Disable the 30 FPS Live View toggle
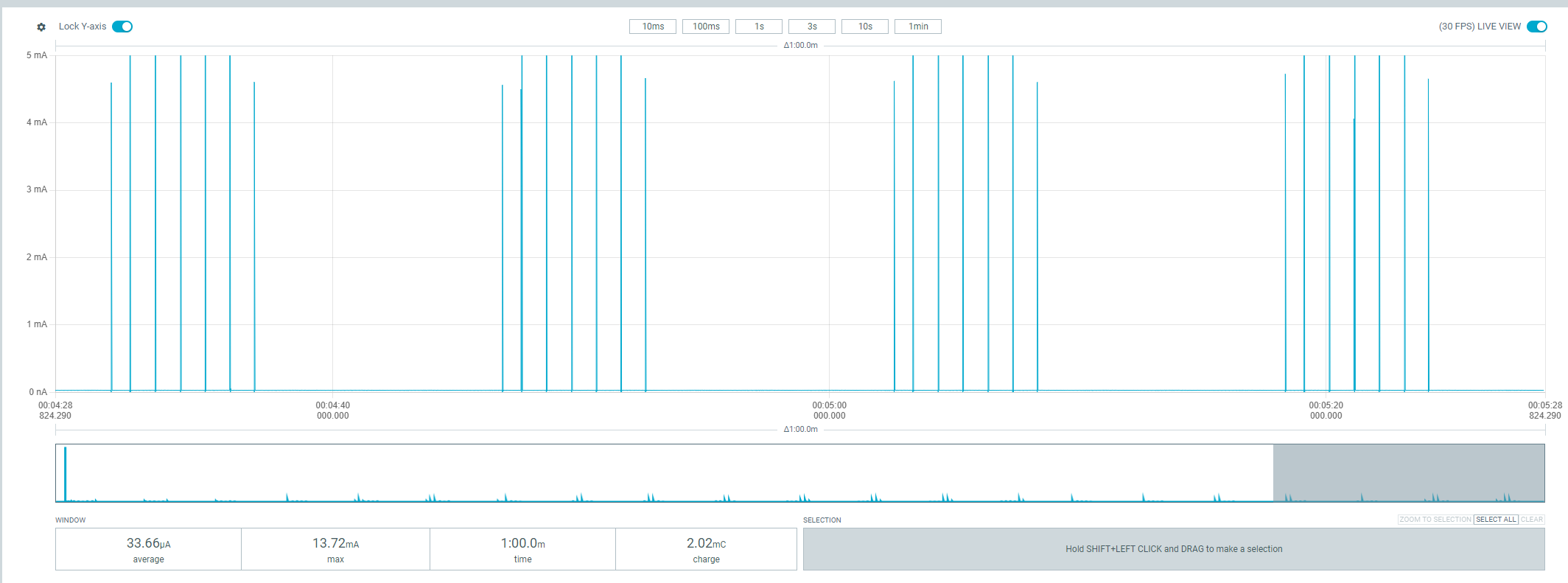The width and height of the screenshot is (1568, 583). point(1536,27)
